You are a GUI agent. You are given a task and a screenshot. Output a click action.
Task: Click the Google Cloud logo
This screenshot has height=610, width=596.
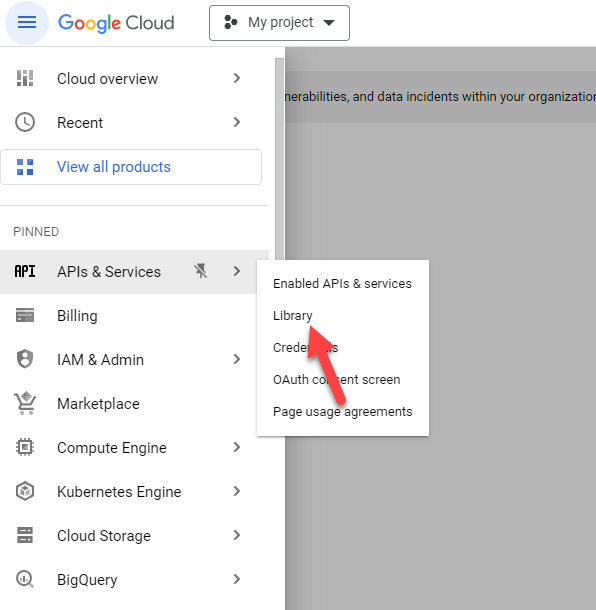116,23
